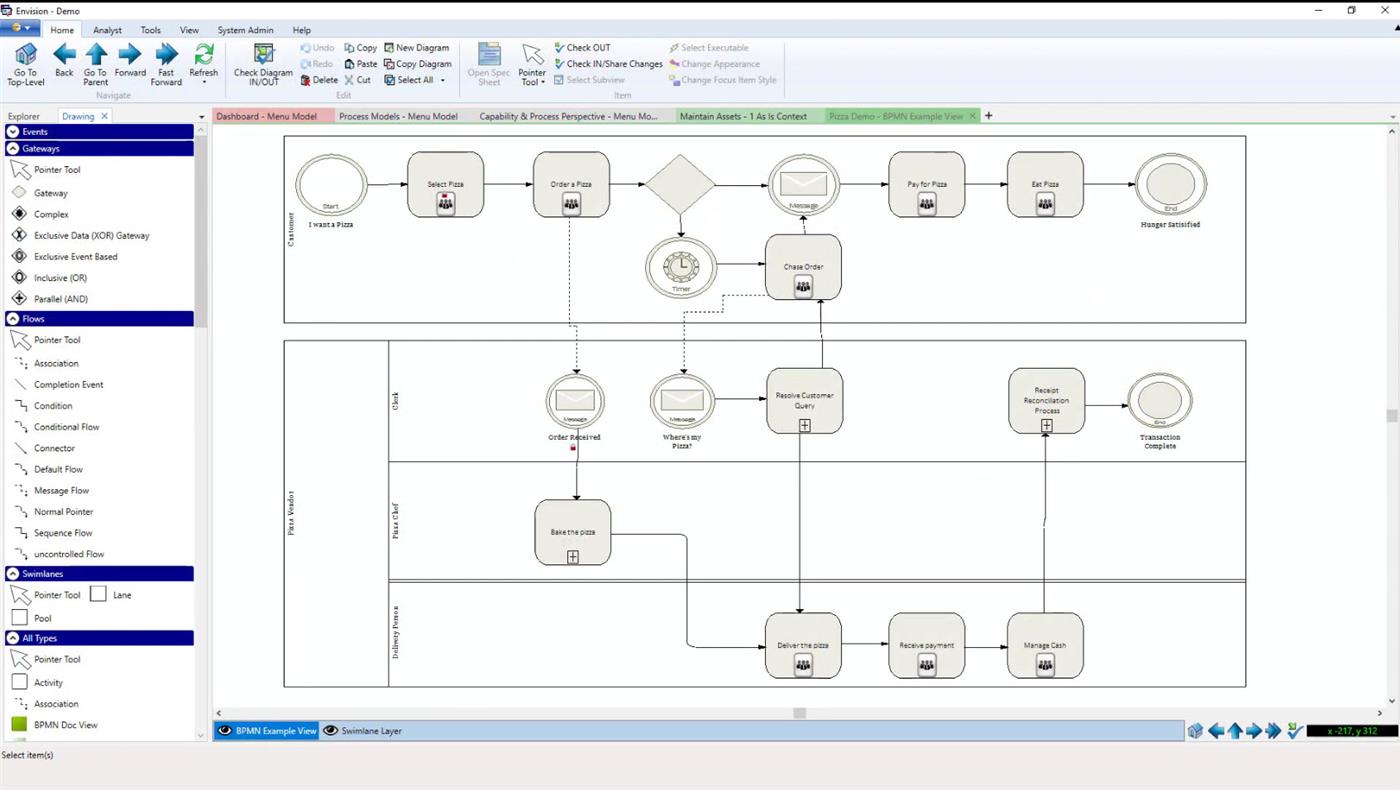Pick the Pool swimlane shape
Screen dimensions: 1400x790
[20, 618]
